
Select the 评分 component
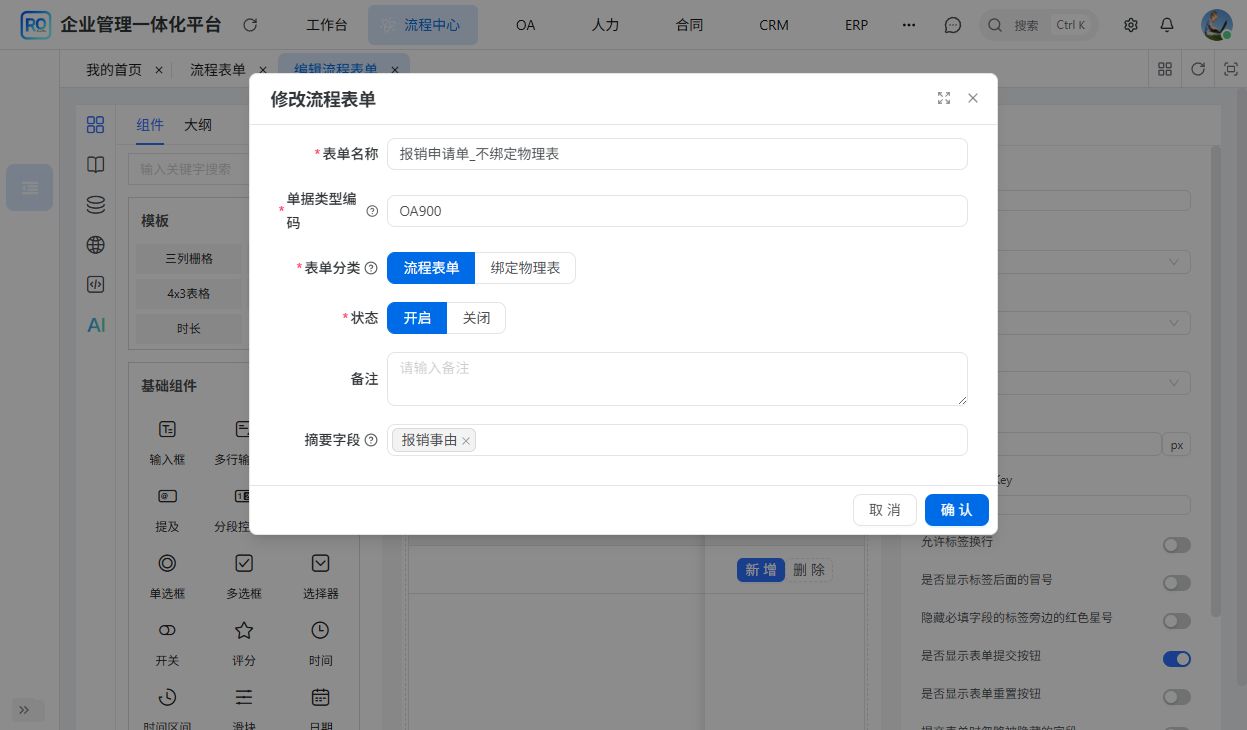244,641
